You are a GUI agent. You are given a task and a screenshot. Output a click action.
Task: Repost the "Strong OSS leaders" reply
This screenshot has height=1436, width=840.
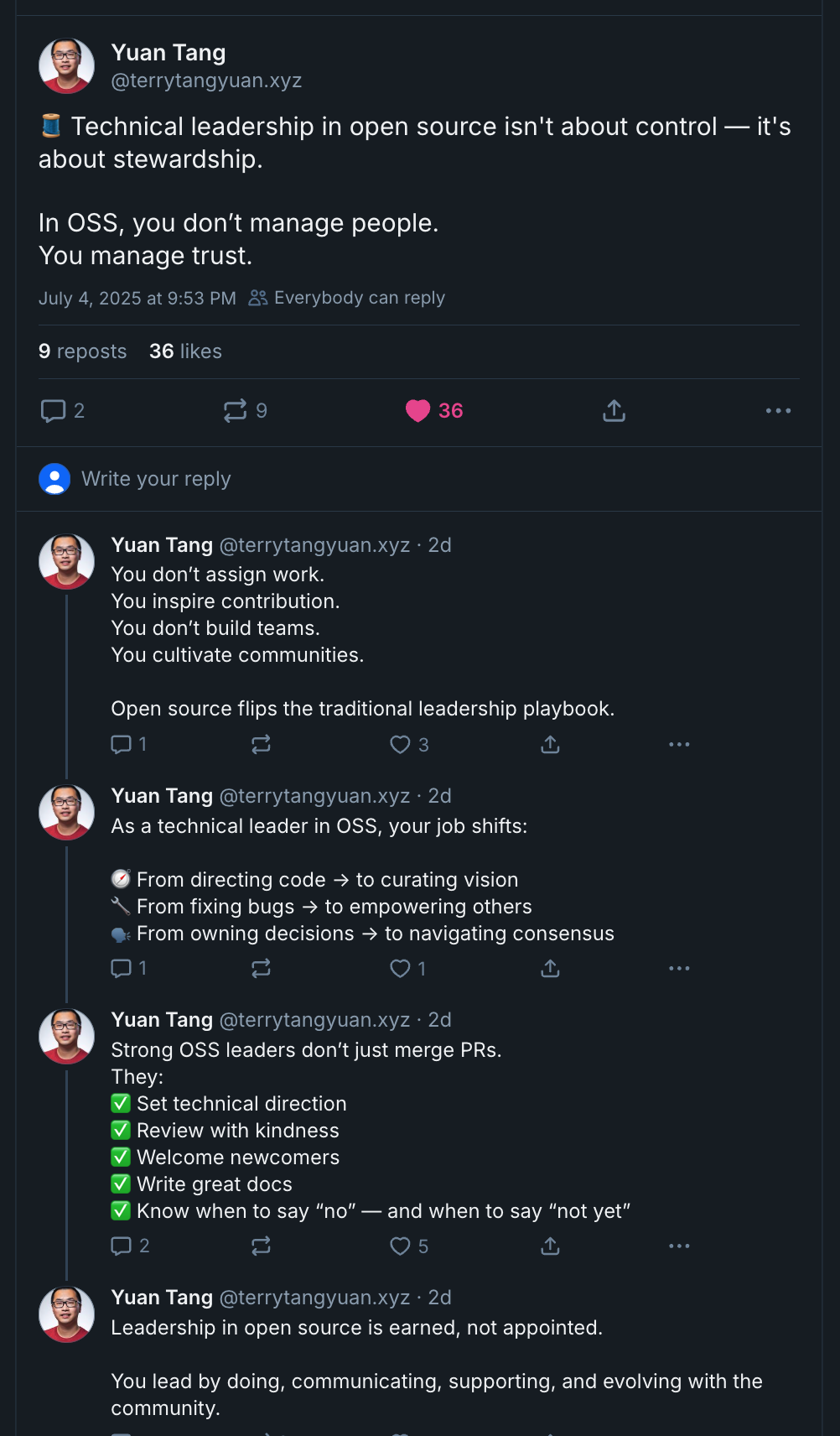click(261, 1246)
